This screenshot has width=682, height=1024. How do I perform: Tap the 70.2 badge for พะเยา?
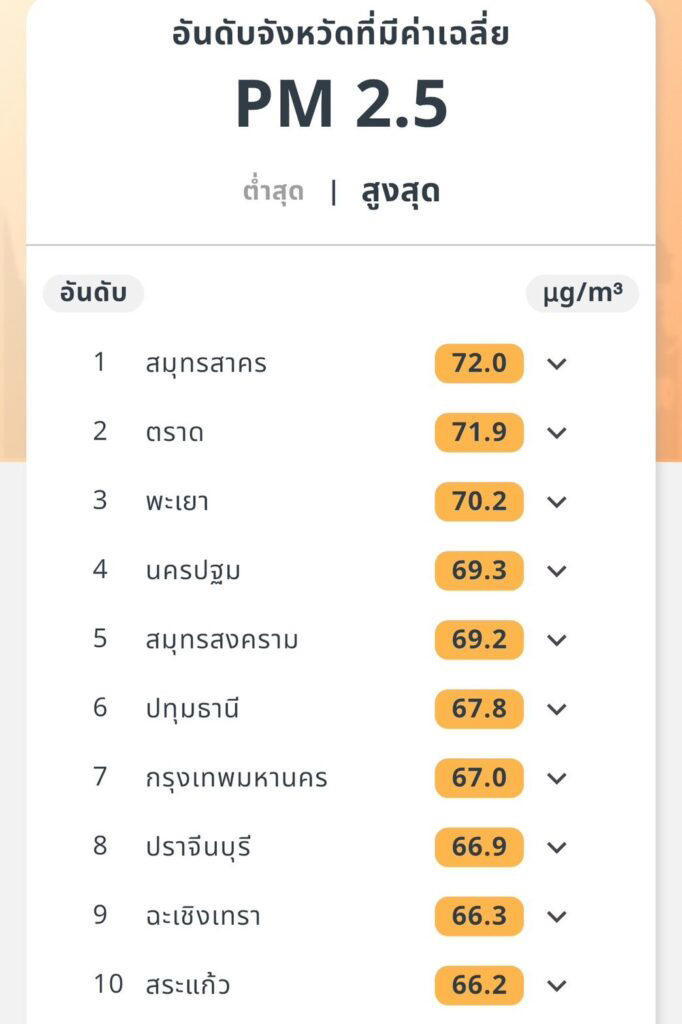point(478,502)
